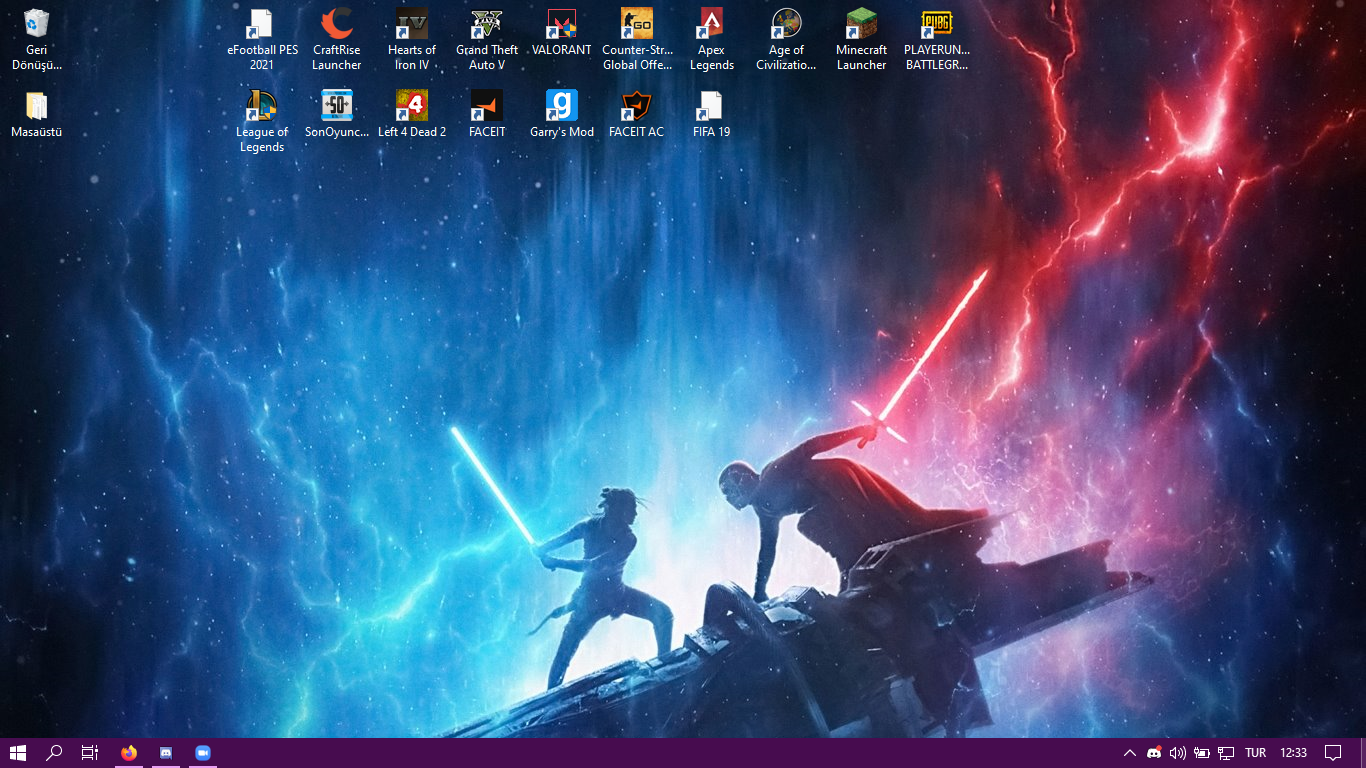
Task: Select the Counter-Strike Global Offensive shortcut
Action: pyautogui.click(x=637, y=40)
